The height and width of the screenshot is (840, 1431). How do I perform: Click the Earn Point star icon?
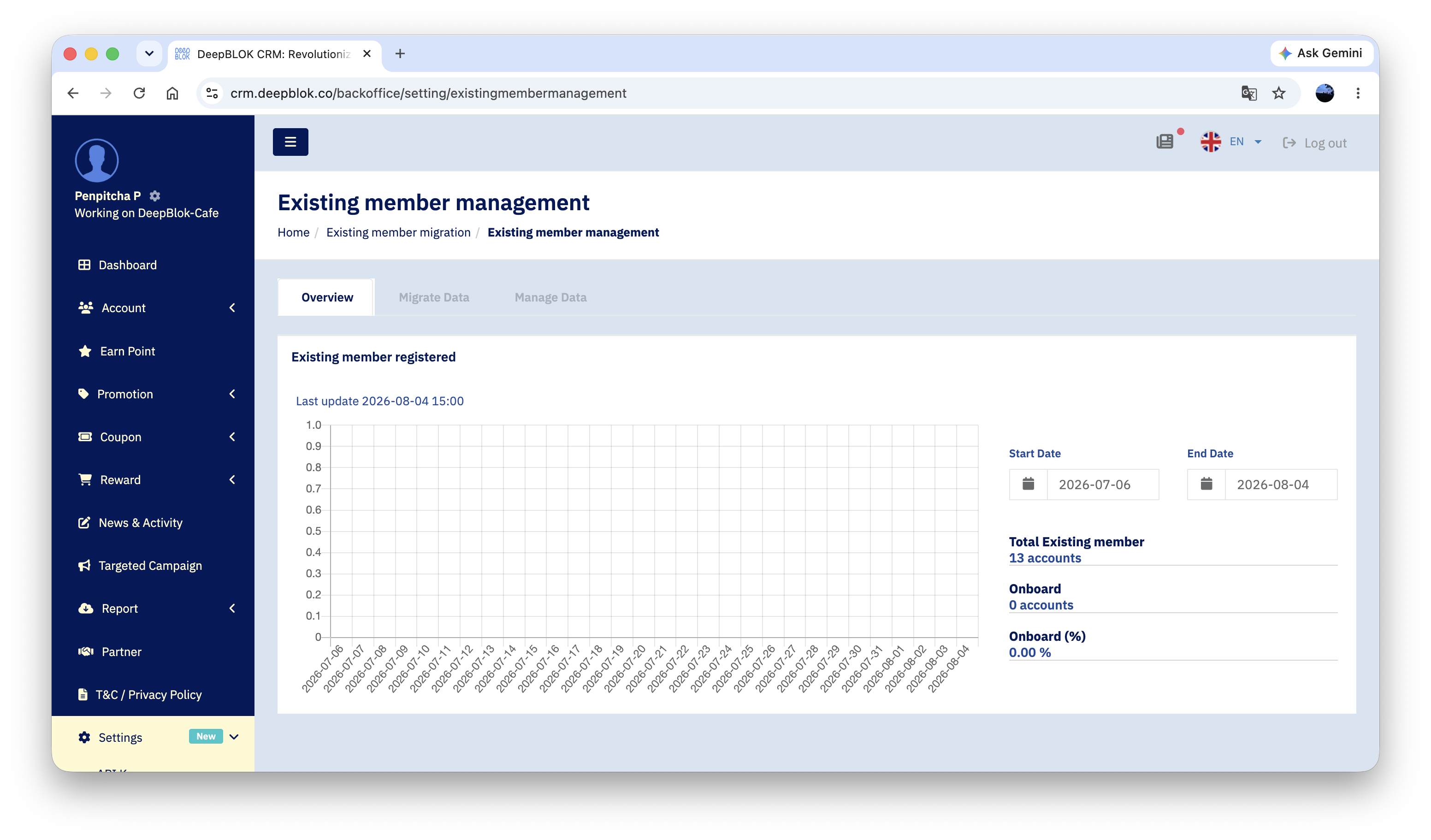tap(85, 351)
